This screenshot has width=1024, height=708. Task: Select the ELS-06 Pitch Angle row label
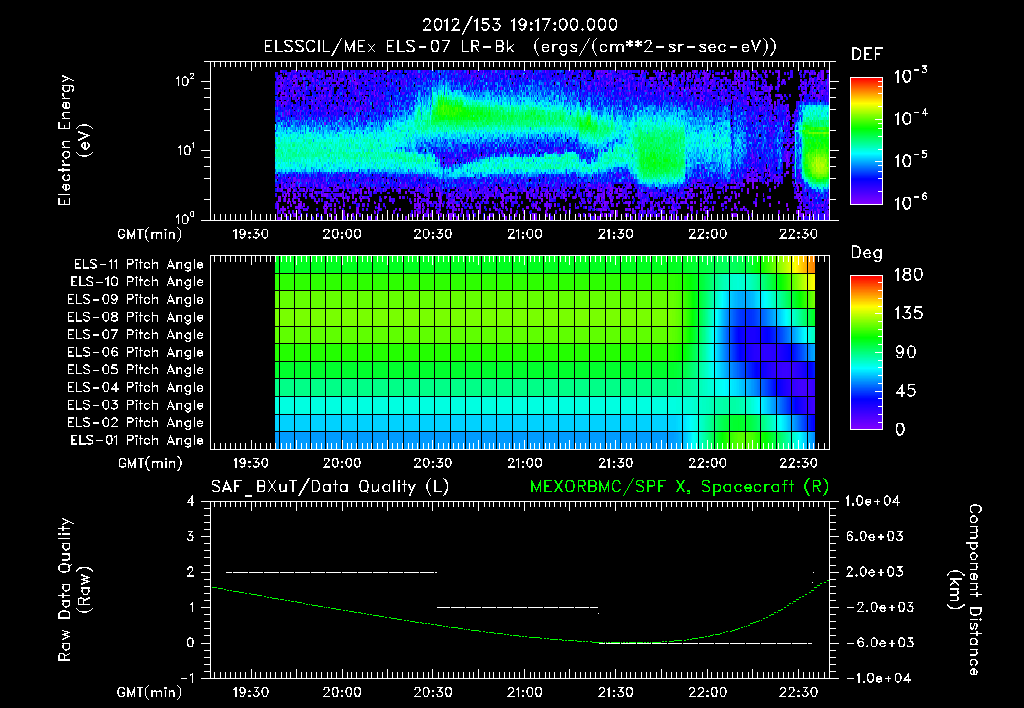point(135,353)
